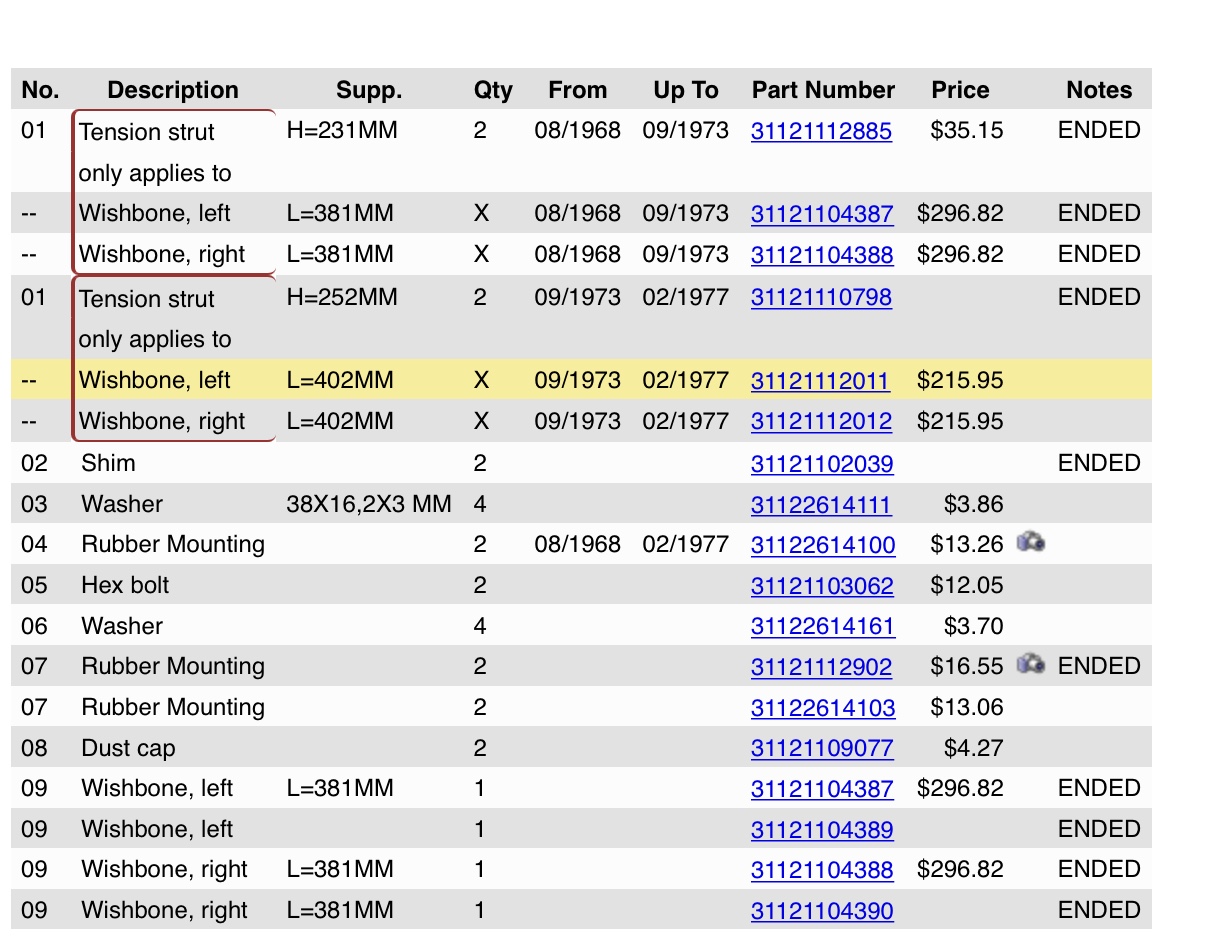This screenshot has height=944, width=1227.
Task: Select the H=252MM supplement cell
Action: pos(342,297)
